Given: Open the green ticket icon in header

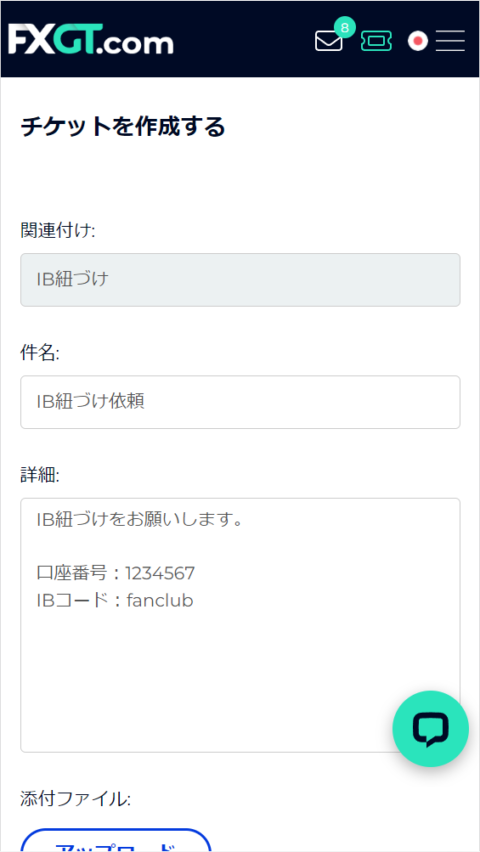Looking at the screenshot, I should coord(376,41).
